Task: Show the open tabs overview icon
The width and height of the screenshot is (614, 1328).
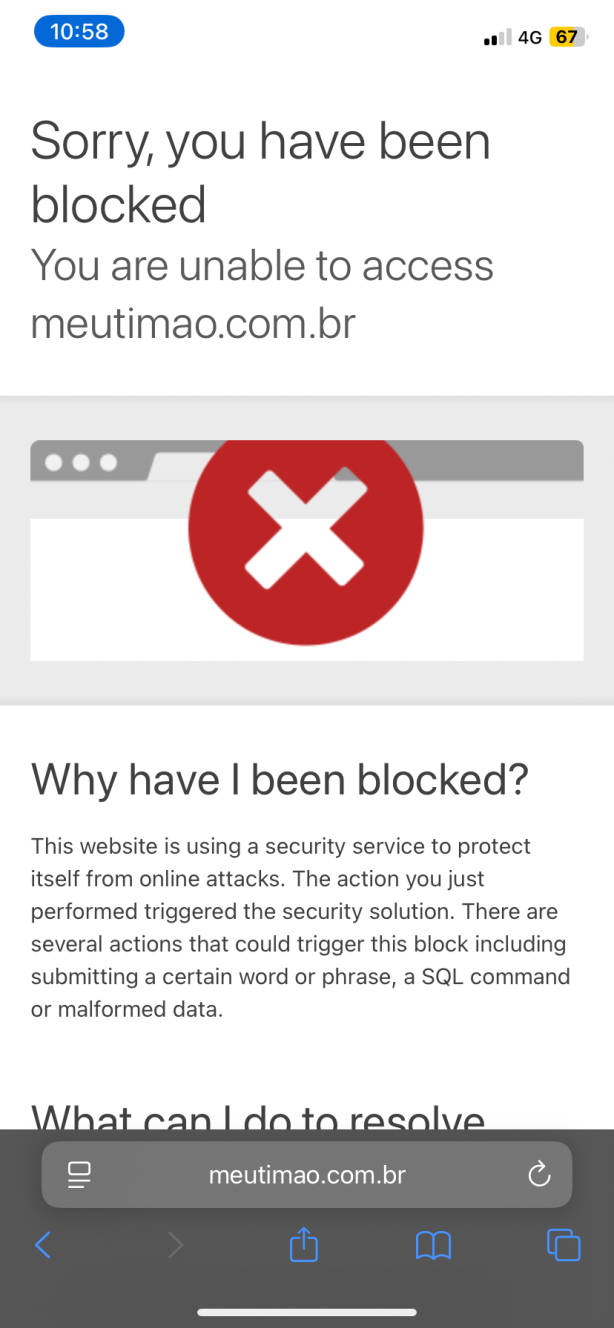Action: coord(564,1244)
